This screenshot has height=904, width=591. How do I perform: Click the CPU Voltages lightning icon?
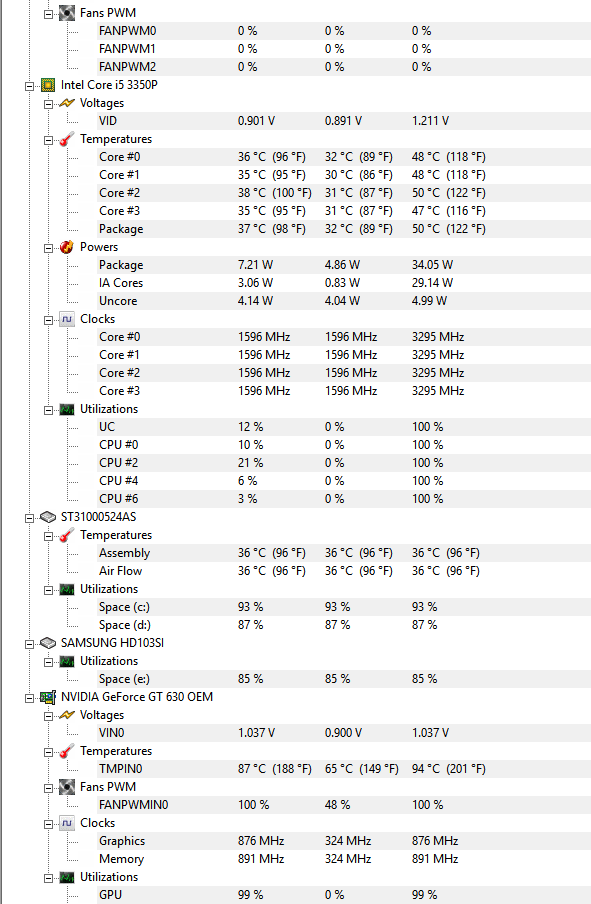pyautogui.click(x=67, y=103)
